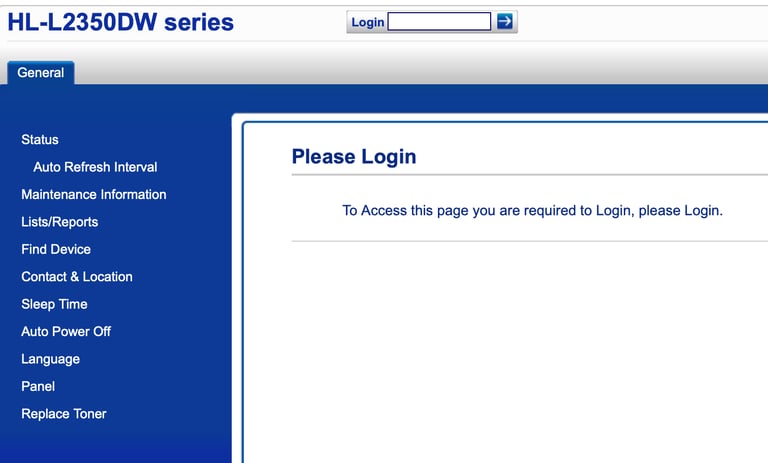Focus the Login password field
The image size is (768, 463).
coord(439,22)
